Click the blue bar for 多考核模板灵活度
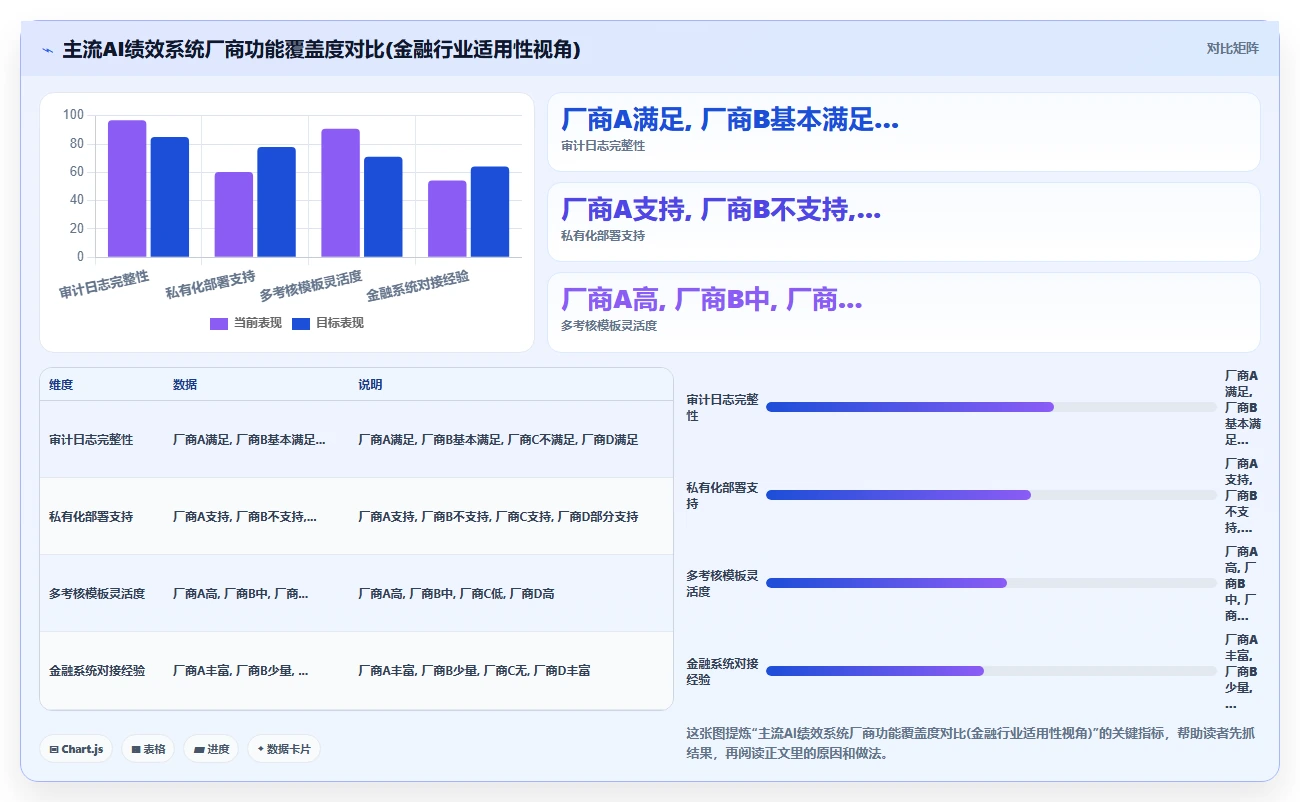Viewport: 1300px width, 802px height. [x=383, y=207]
